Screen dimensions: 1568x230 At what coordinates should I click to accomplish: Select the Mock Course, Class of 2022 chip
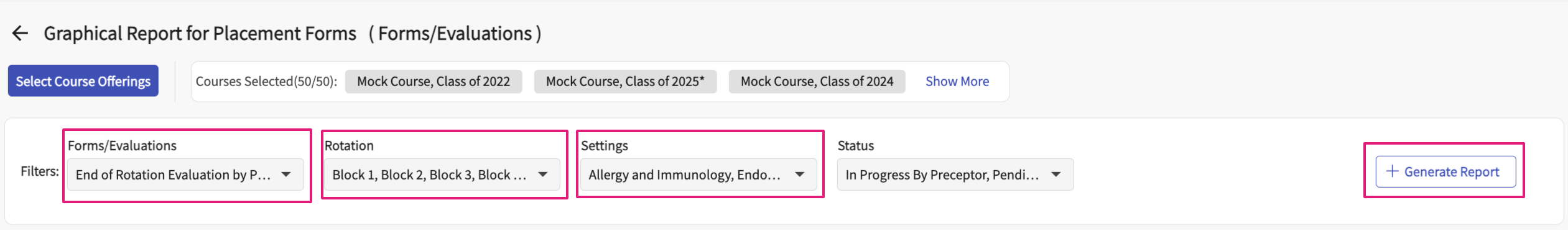pos(434,82)
